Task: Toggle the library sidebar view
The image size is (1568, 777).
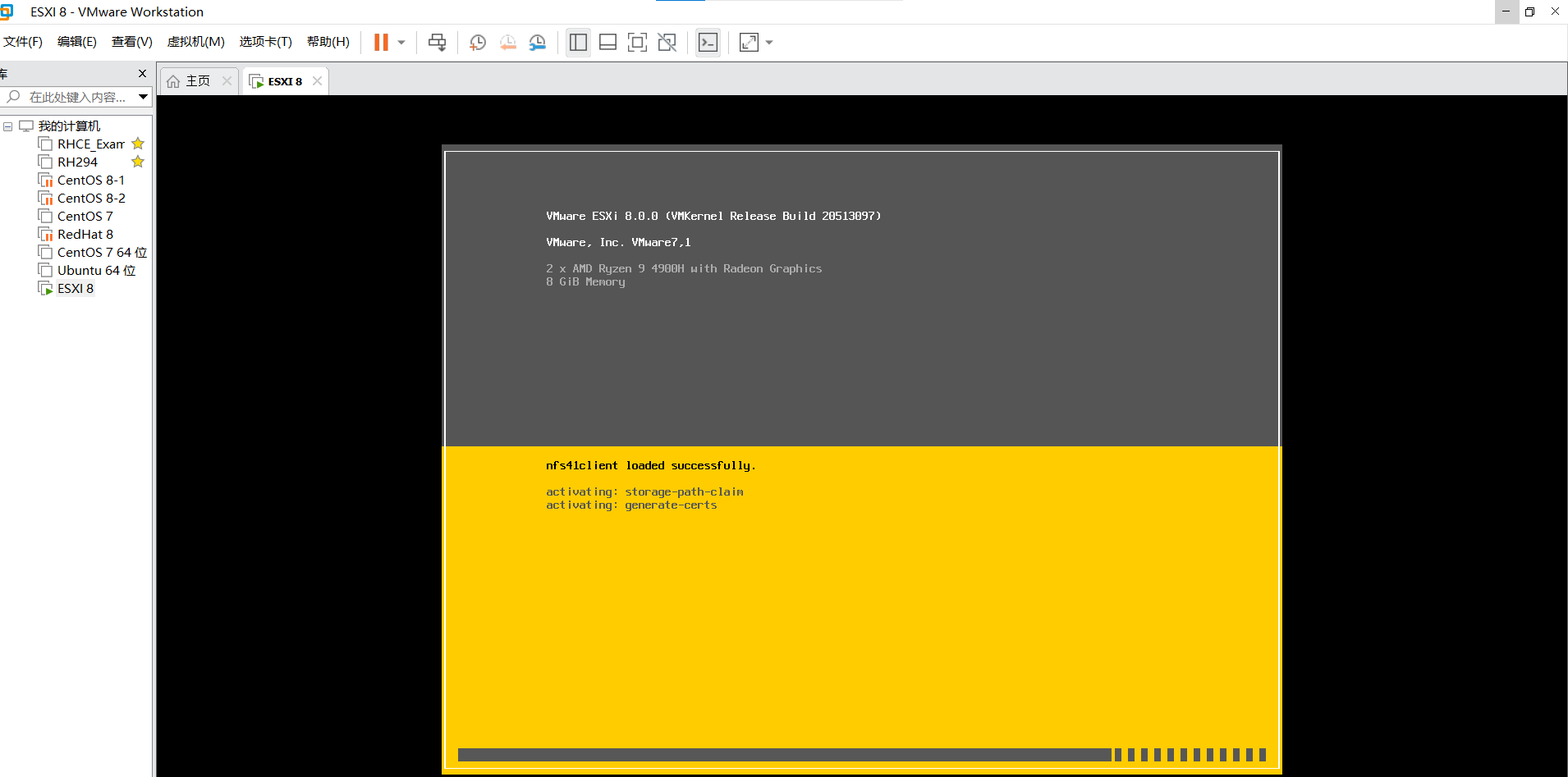Action: coord(578,43)
